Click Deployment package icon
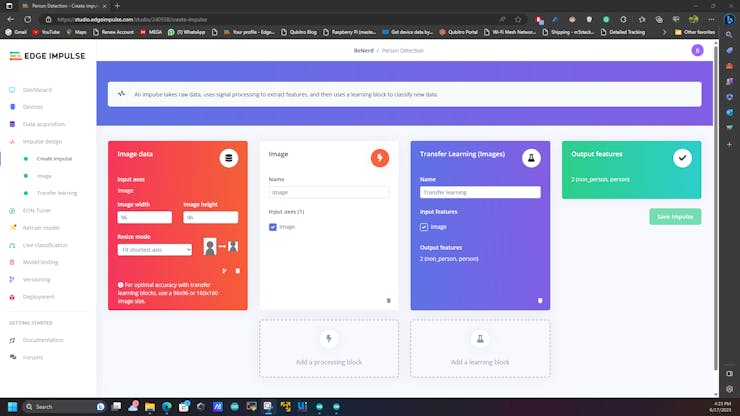740x416 pixels. click(x=12, y=297)
